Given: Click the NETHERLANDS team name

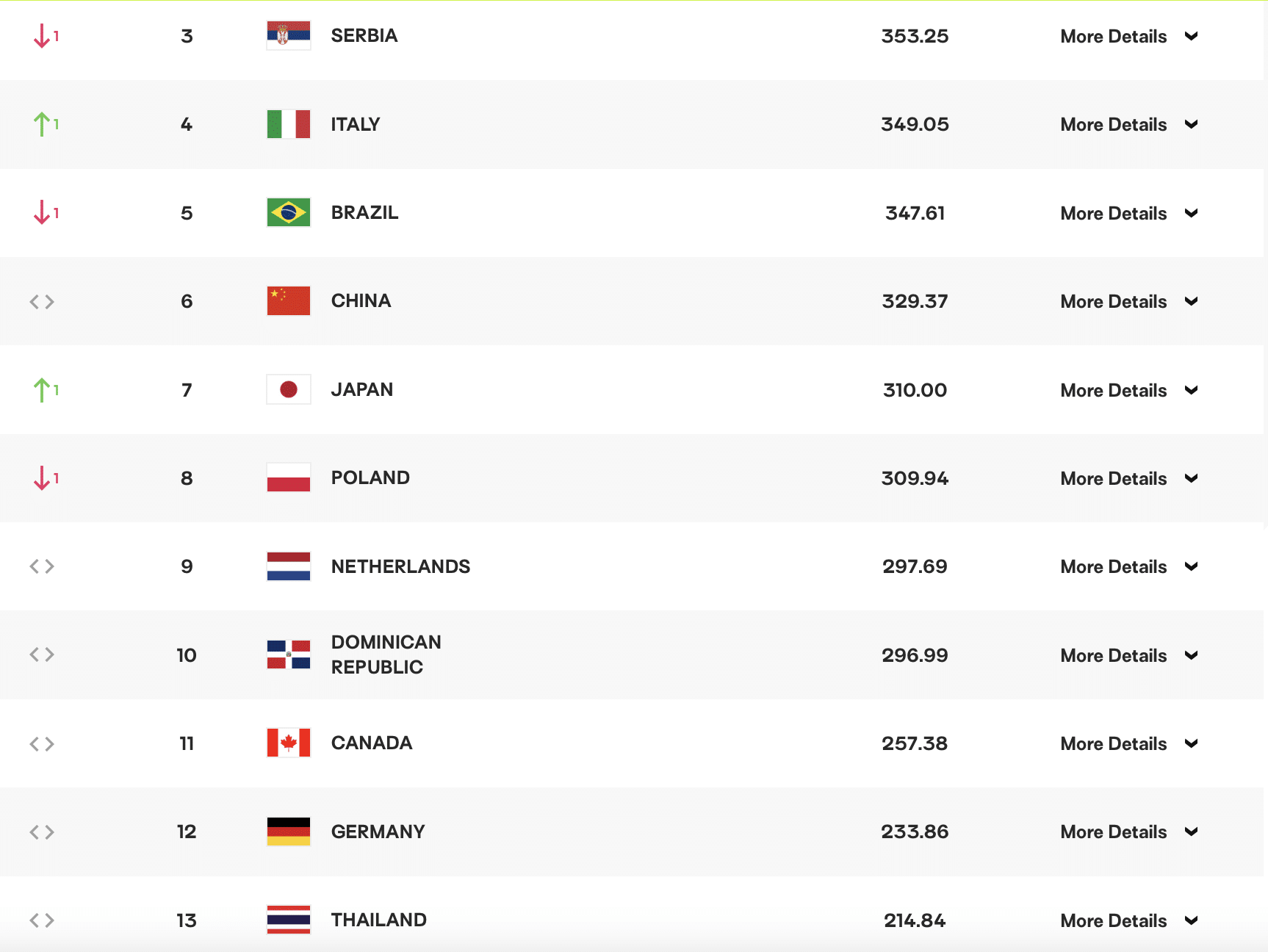Looking at the screenshot, I should 400,566.
